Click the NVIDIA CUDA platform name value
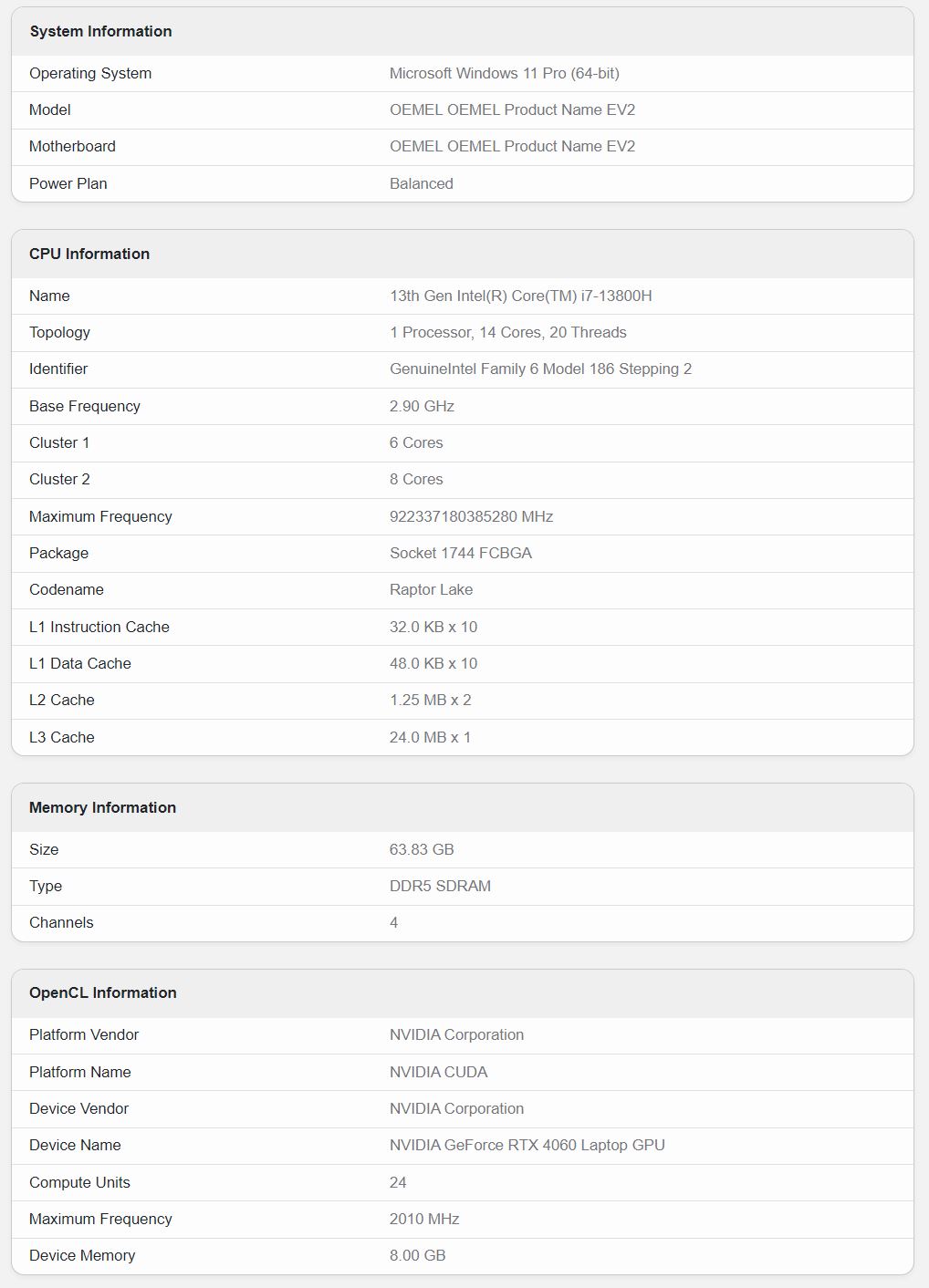 [x=438, y=1072]
